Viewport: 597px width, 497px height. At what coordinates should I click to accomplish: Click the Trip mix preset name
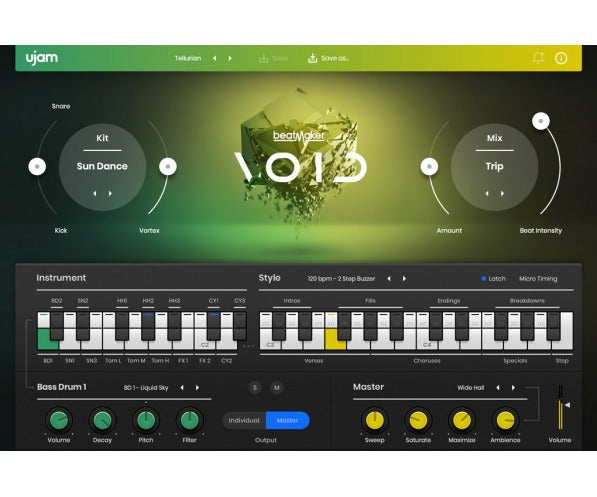(x=494, y=166)
